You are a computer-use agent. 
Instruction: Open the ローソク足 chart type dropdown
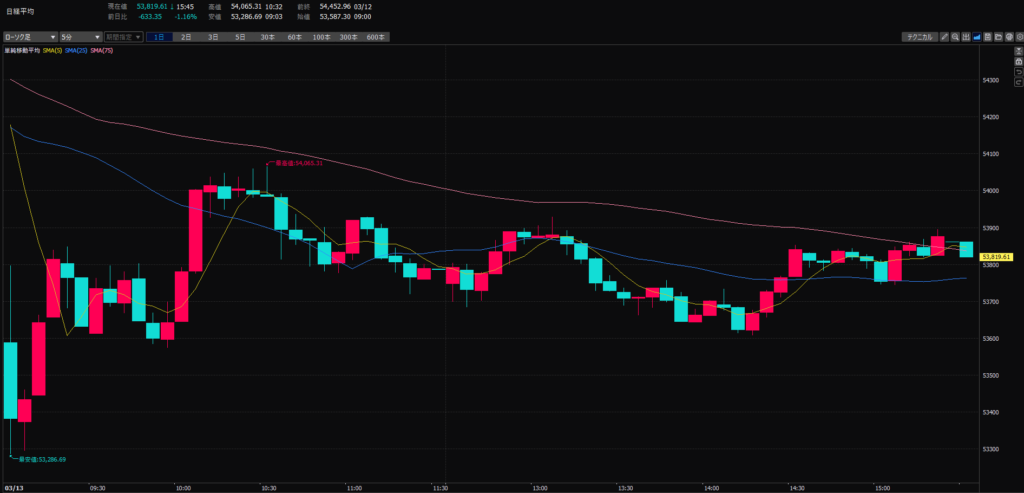[x=29, y=37]
